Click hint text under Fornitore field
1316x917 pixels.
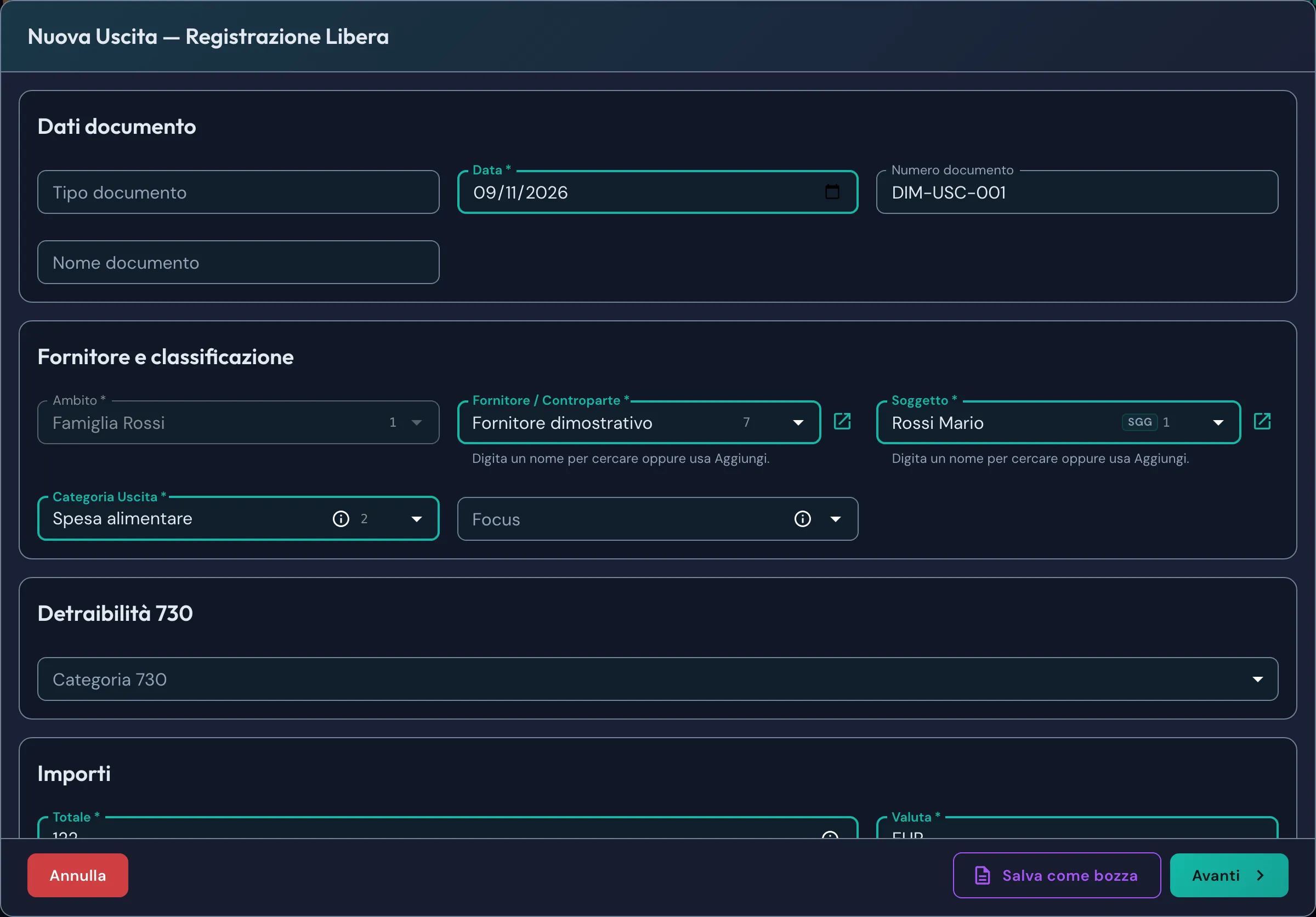pyautogui.click(x=621, y=459)
